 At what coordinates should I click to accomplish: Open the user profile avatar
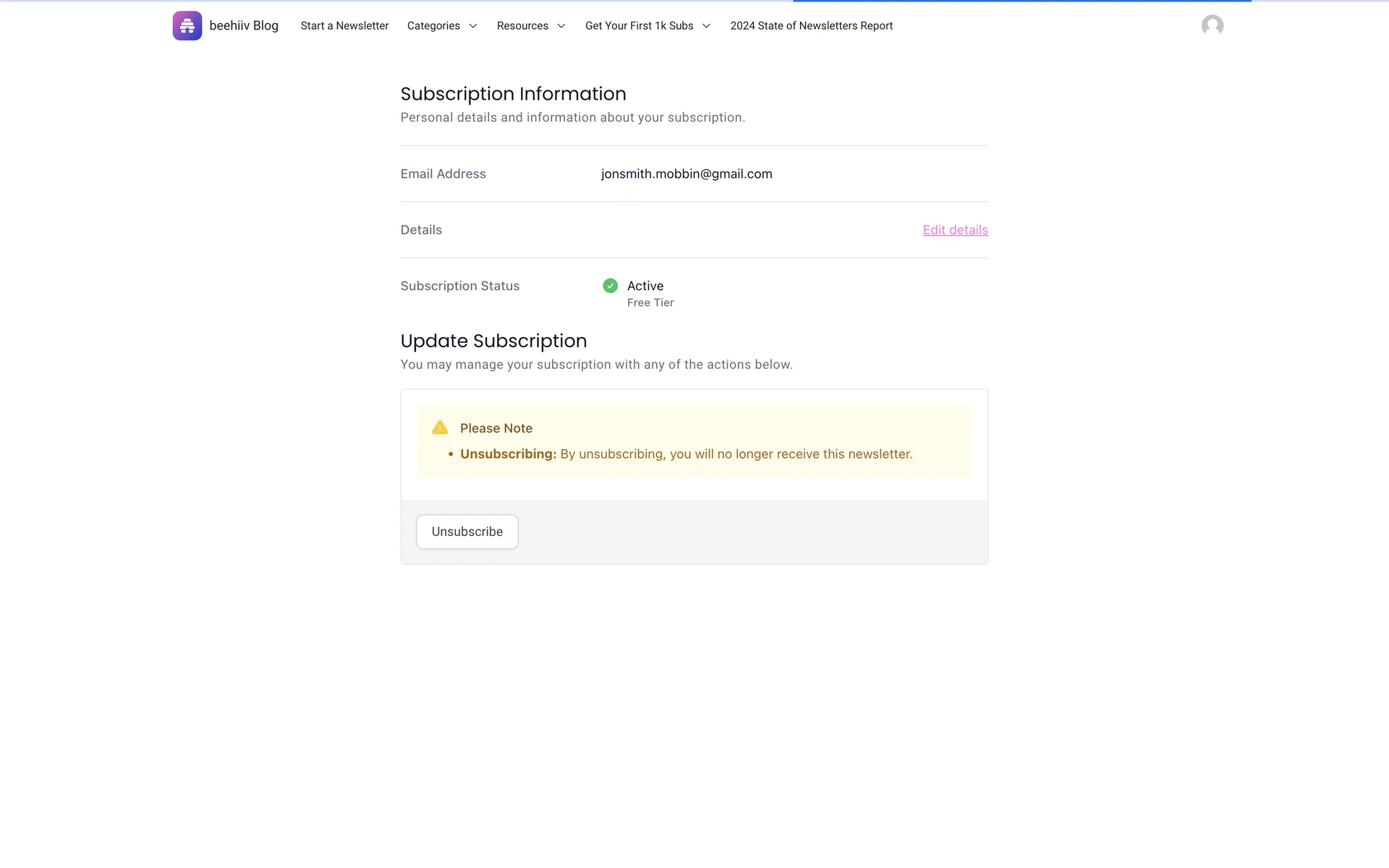point(1212,25)
